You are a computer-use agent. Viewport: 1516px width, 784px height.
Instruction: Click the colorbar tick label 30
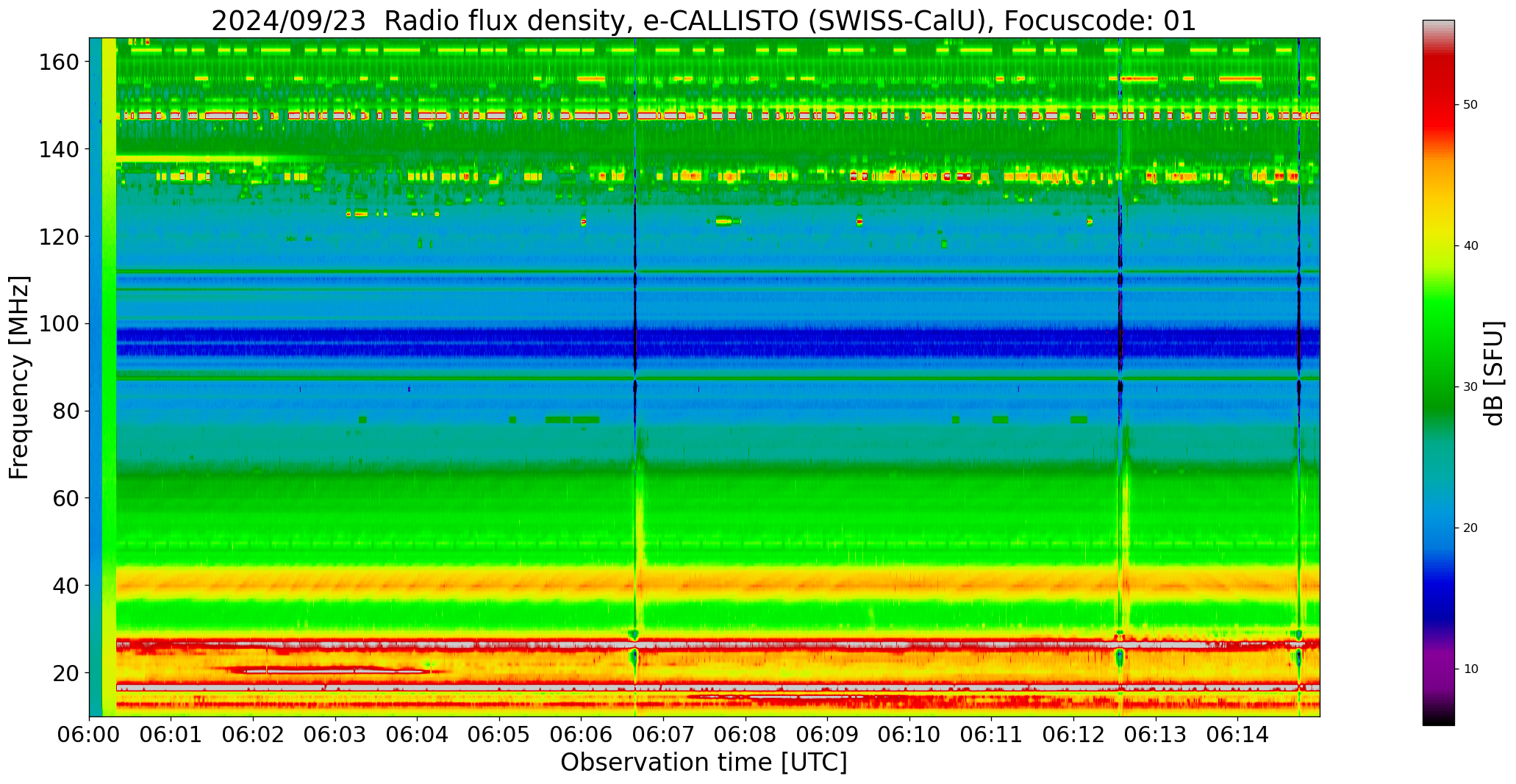coord(1470,387)
